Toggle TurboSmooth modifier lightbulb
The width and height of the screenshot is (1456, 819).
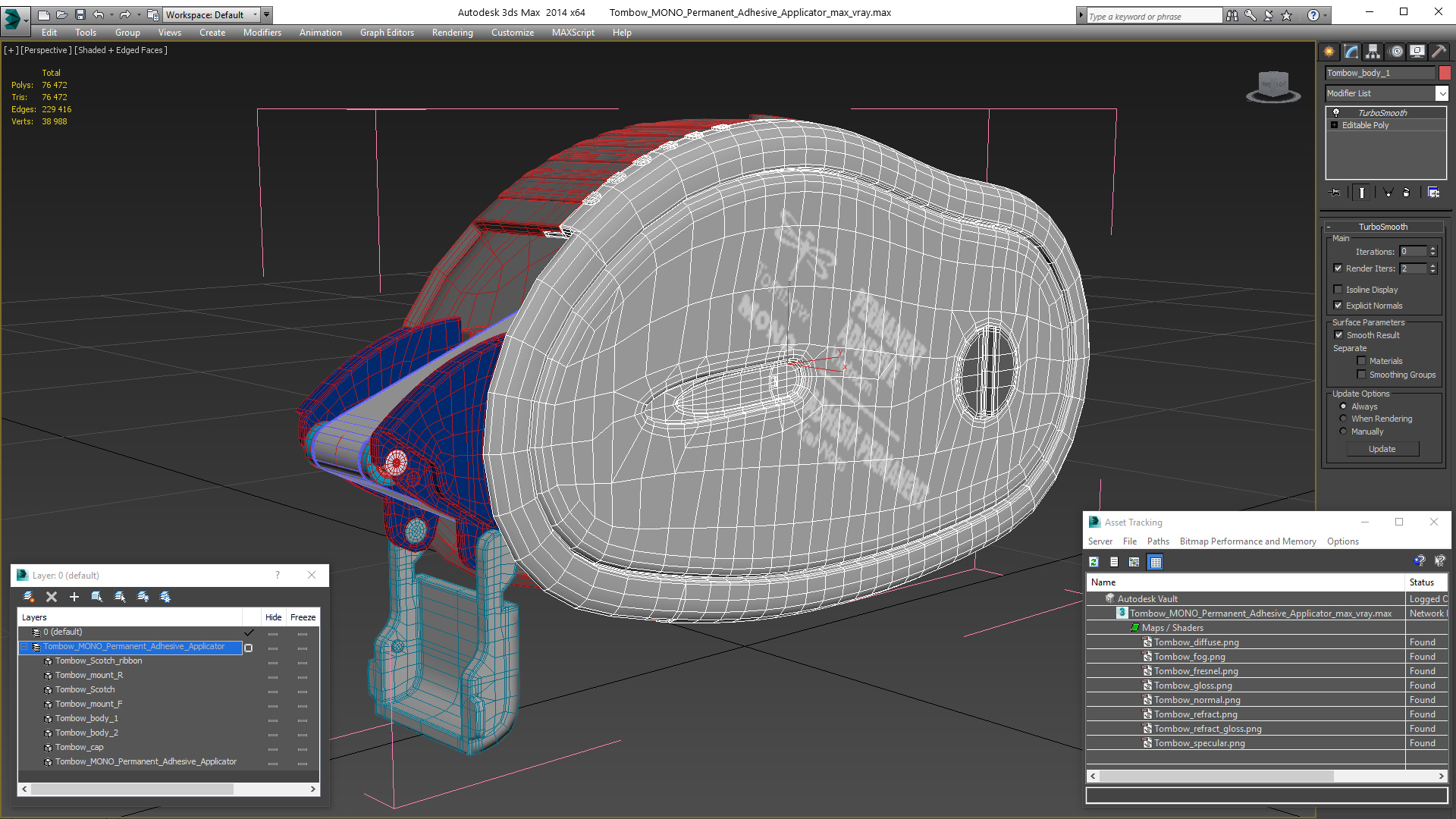coord(1336,112)
